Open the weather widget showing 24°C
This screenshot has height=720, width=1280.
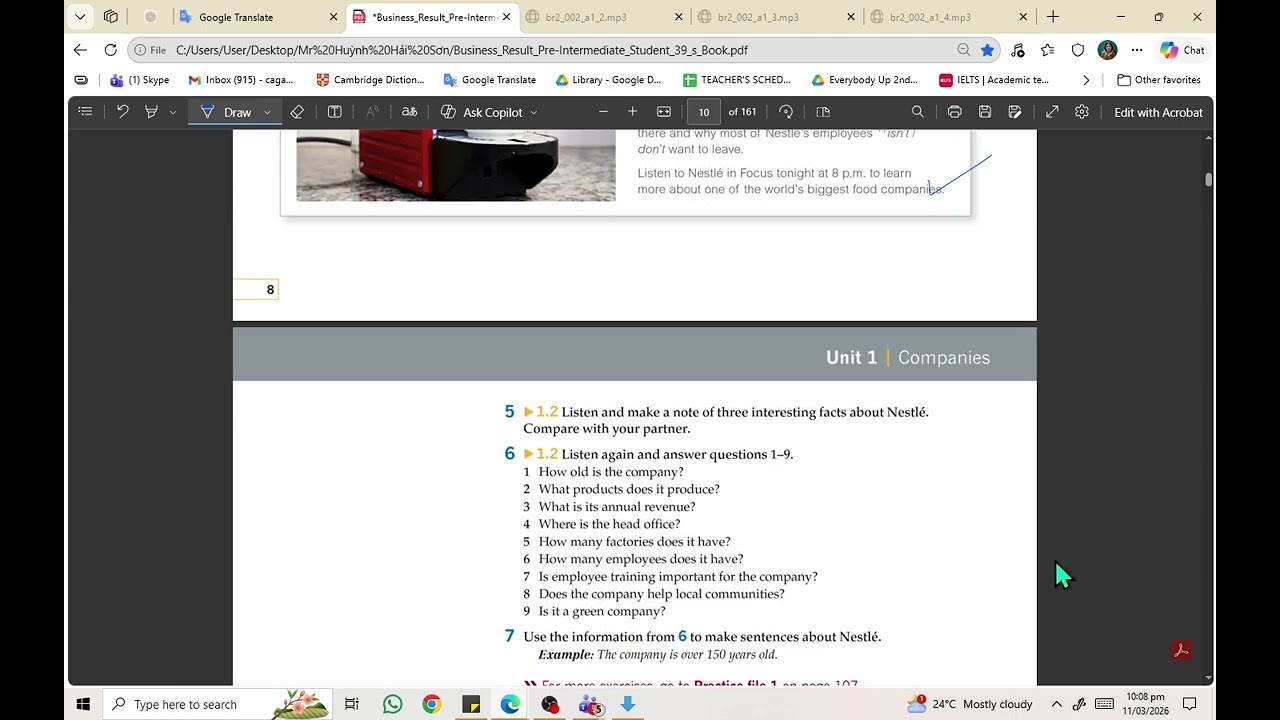point(969,704)
